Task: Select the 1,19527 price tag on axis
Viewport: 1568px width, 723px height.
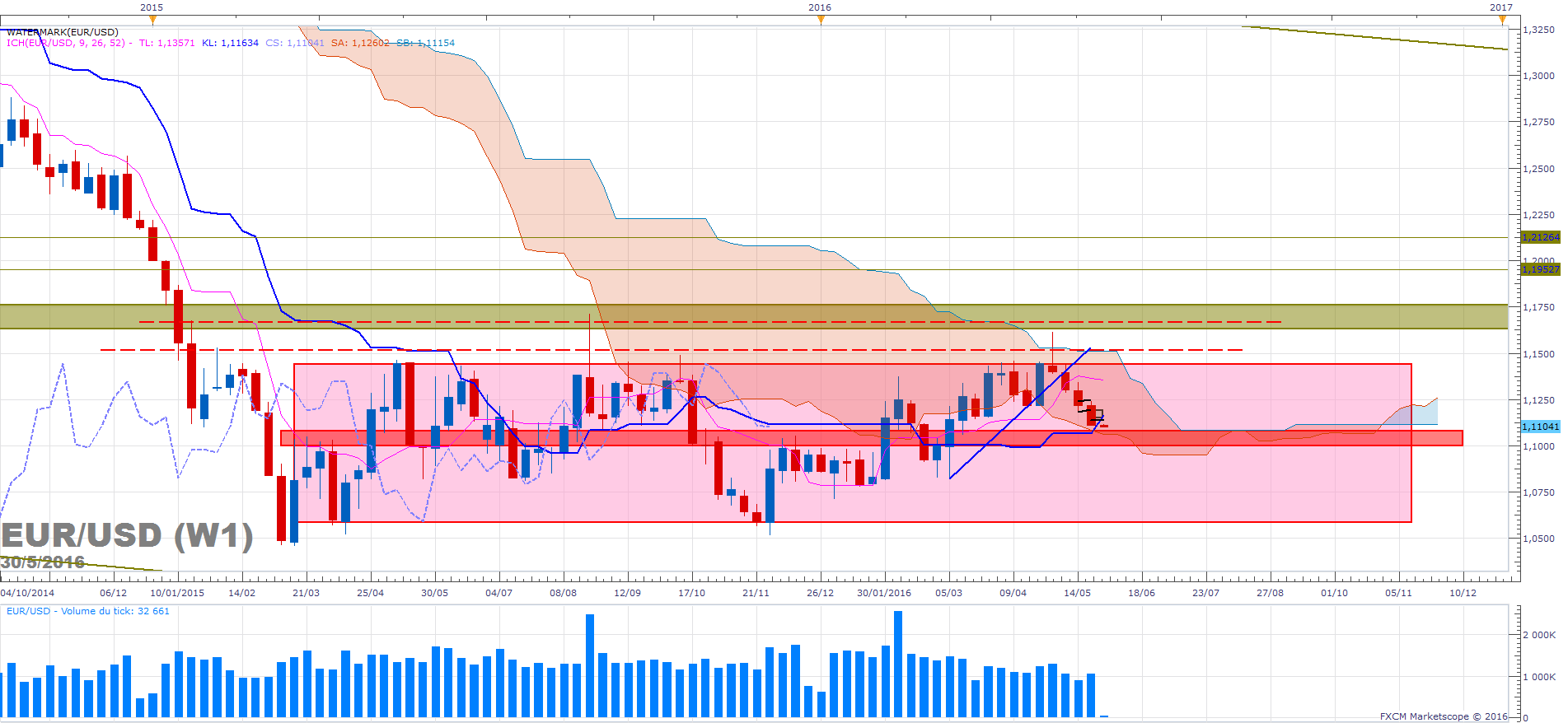Action: click(x=1540, y=269)
